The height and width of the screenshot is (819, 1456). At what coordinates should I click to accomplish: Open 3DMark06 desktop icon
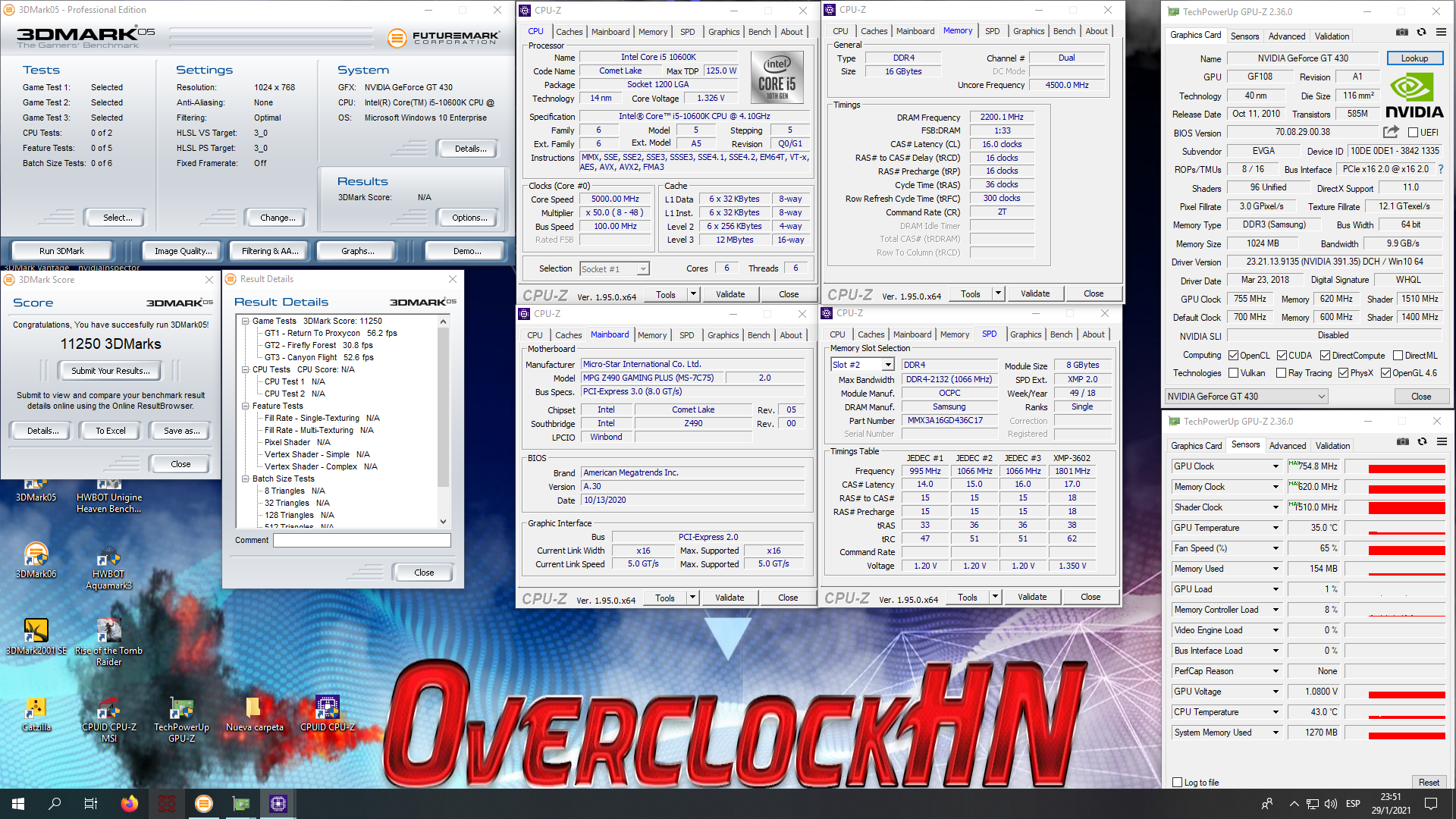point(36,561)
